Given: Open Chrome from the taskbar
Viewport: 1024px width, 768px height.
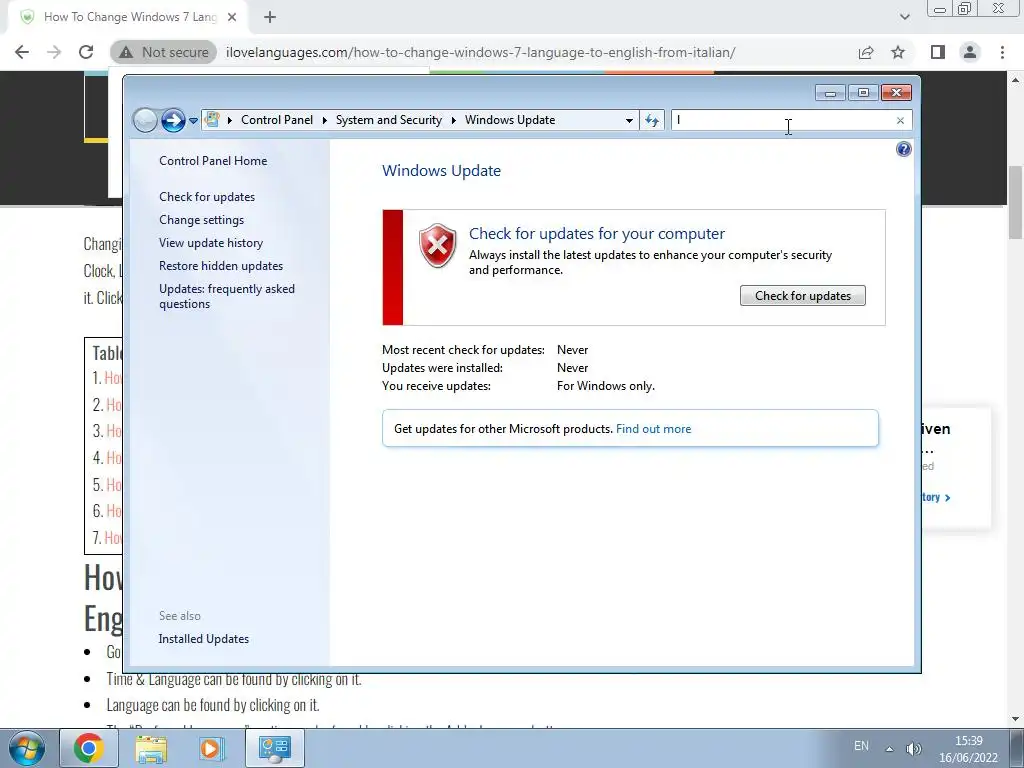Looking at the screenshot, I should tap(89, 748).
